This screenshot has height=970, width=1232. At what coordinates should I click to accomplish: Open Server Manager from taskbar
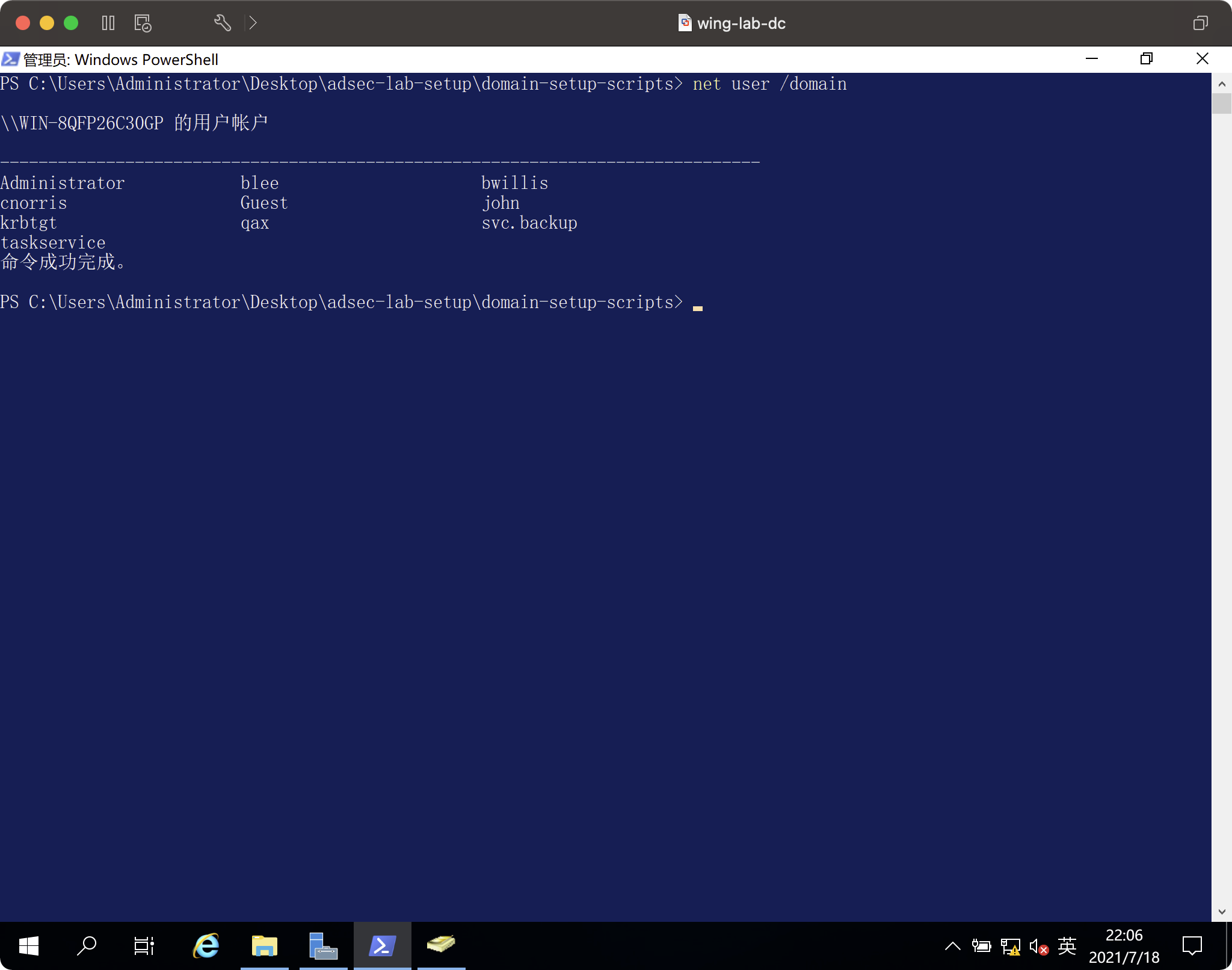(x=323, y=946)
